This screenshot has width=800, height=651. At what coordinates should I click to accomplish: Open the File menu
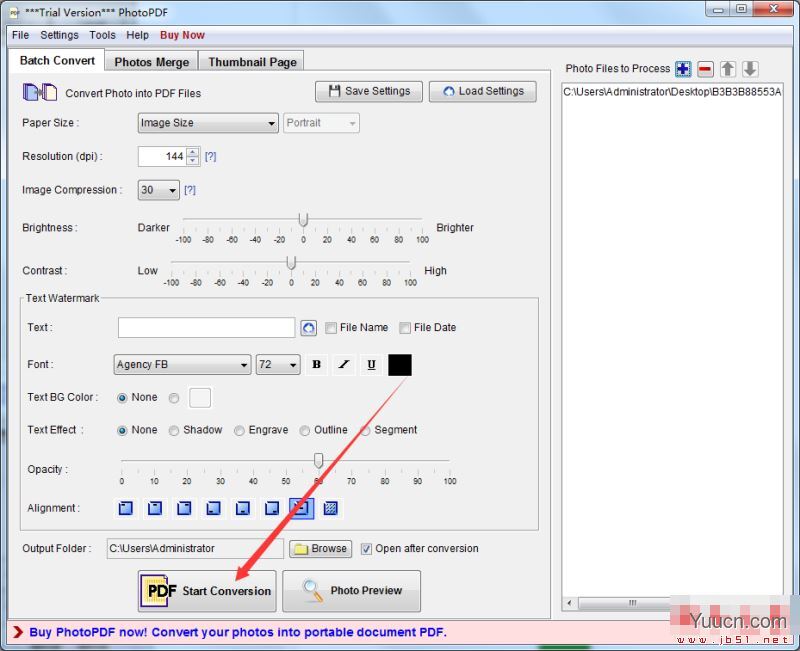coord(20,35)
